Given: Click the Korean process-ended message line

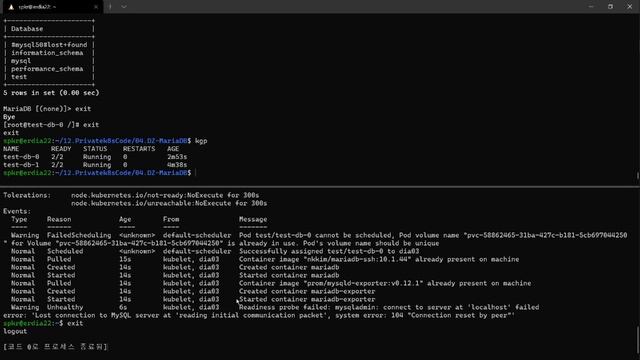Looking at the screenshot, I should 56,347.
